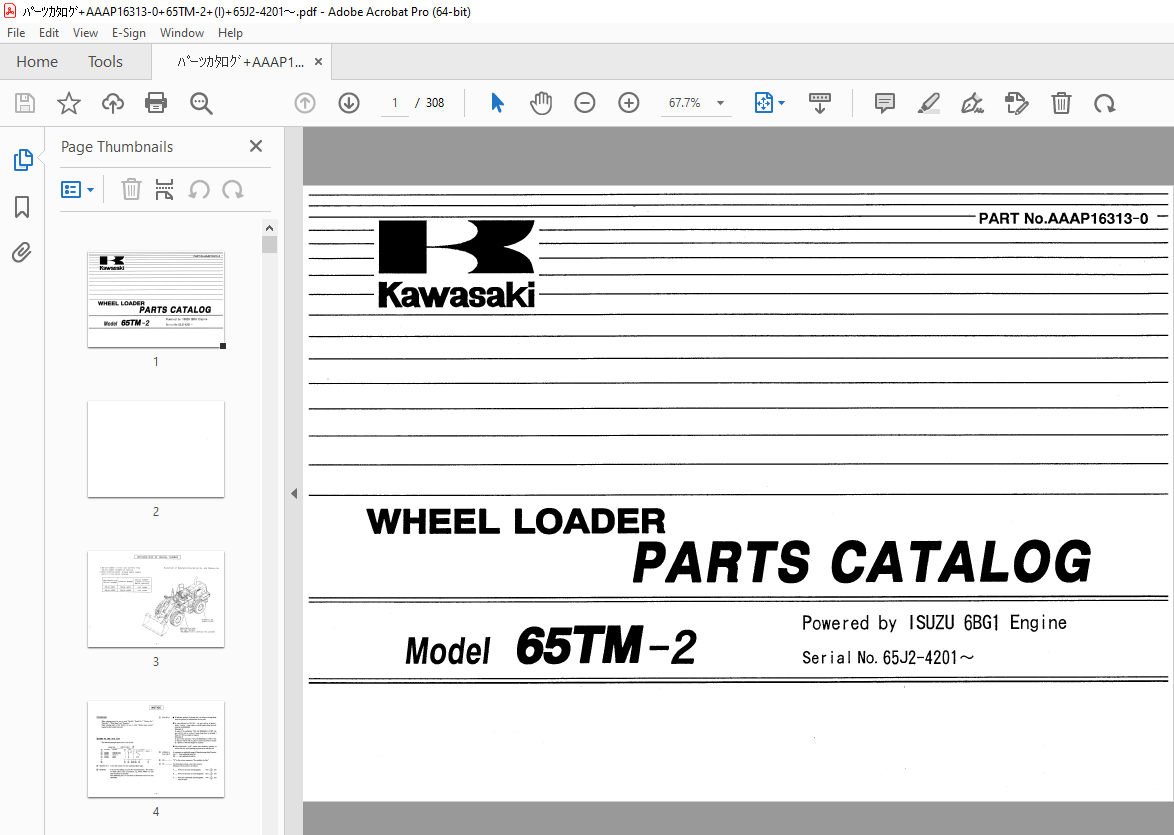Select blank page 2 thumbnail

156,449
